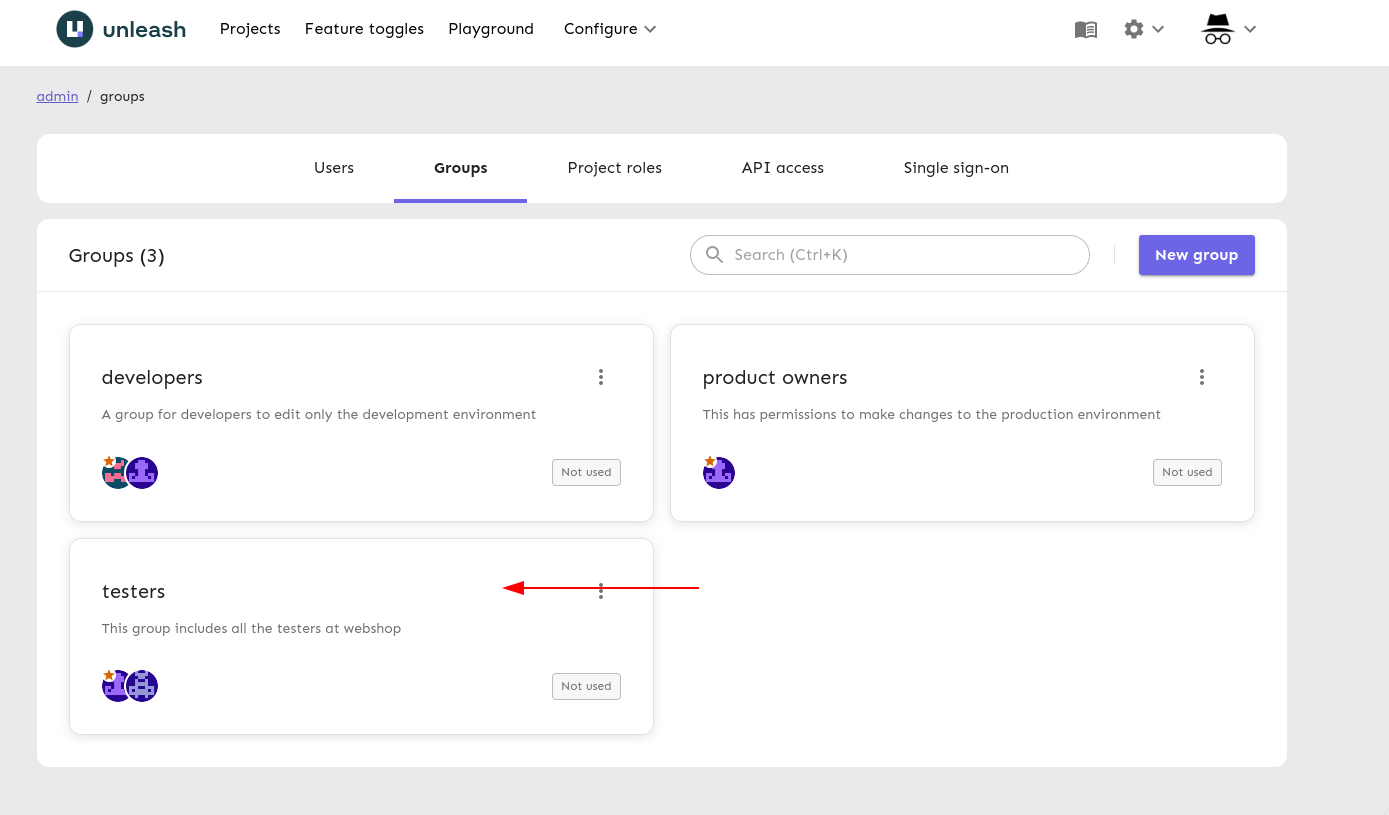Open product owners group three-dot menu

point(1201,377)
